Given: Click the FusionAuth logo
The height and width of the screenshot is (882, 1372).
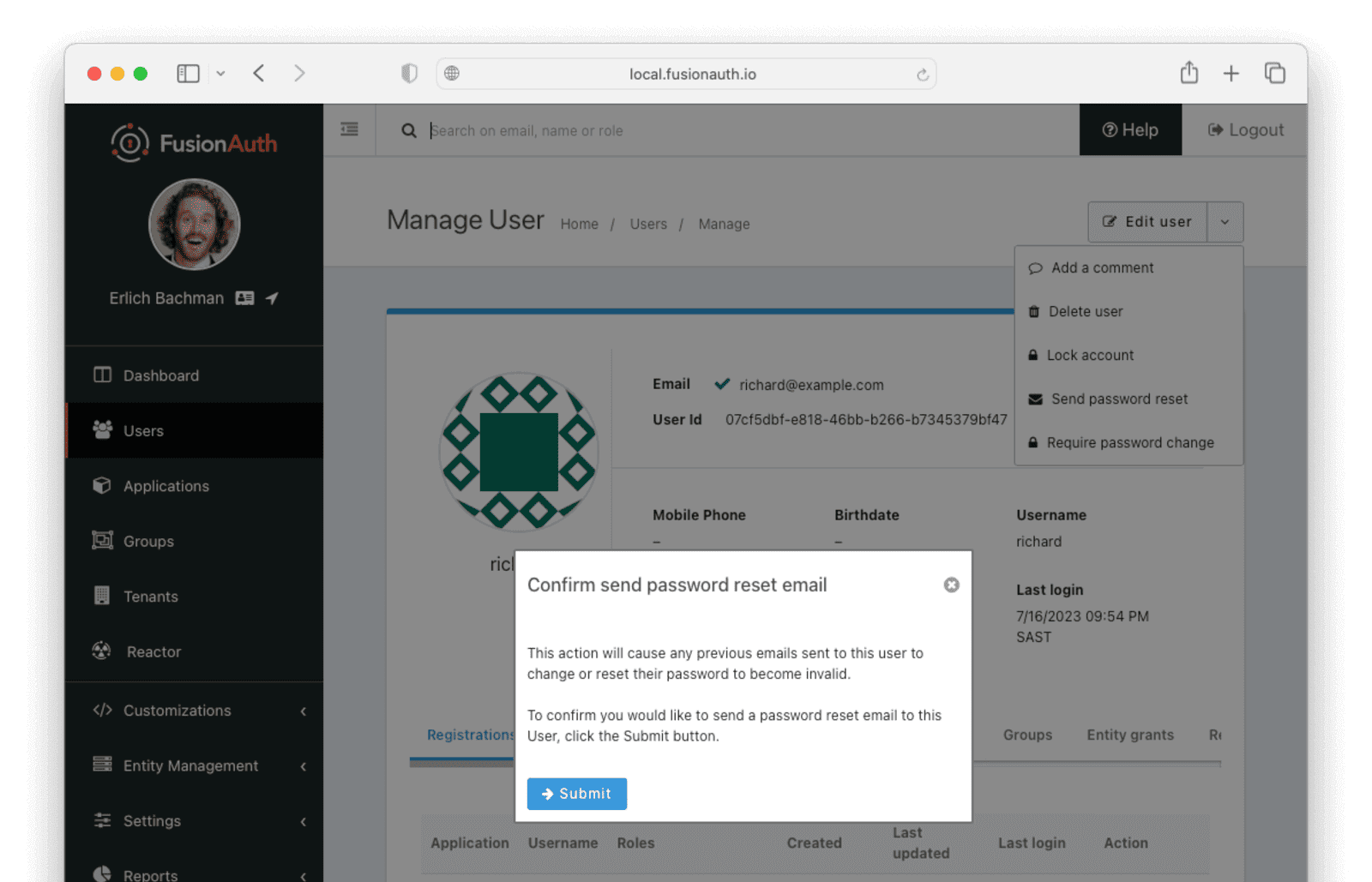Looking at the screenshot, I should (194, 143).
